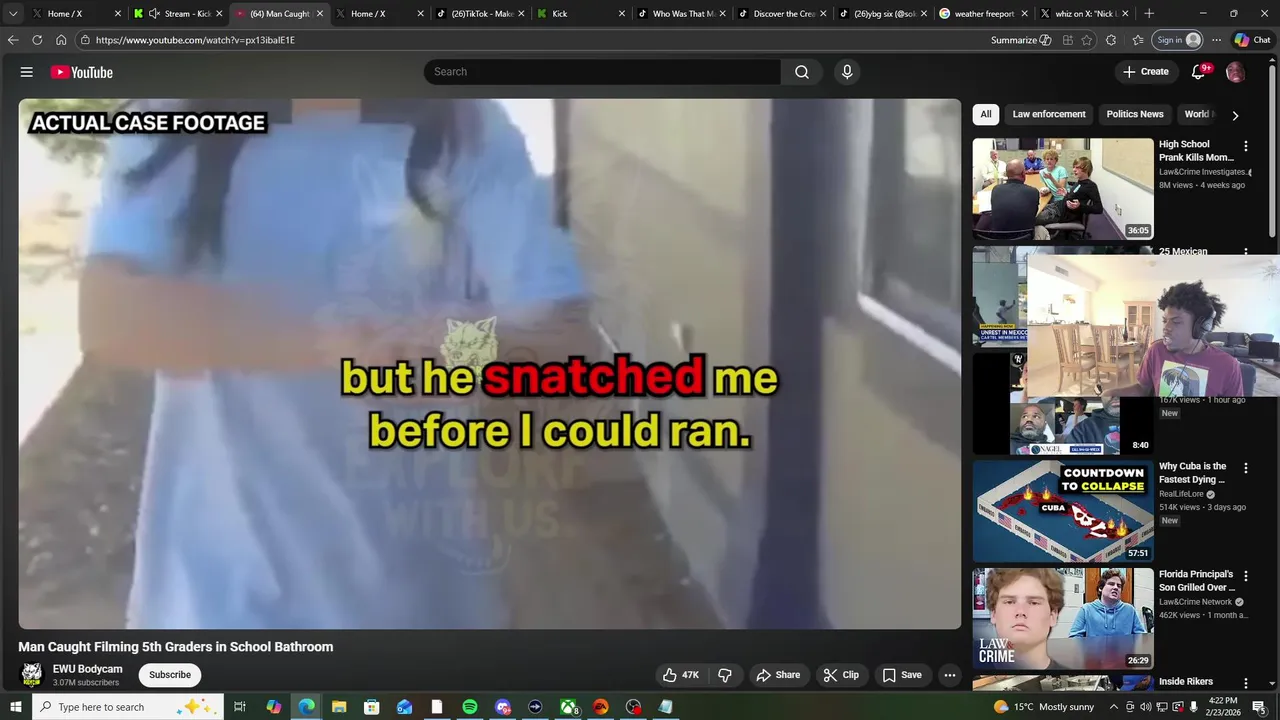Reload the page with the refresh icon
This screenshot has width=1280, height=720.
[37, 40]
